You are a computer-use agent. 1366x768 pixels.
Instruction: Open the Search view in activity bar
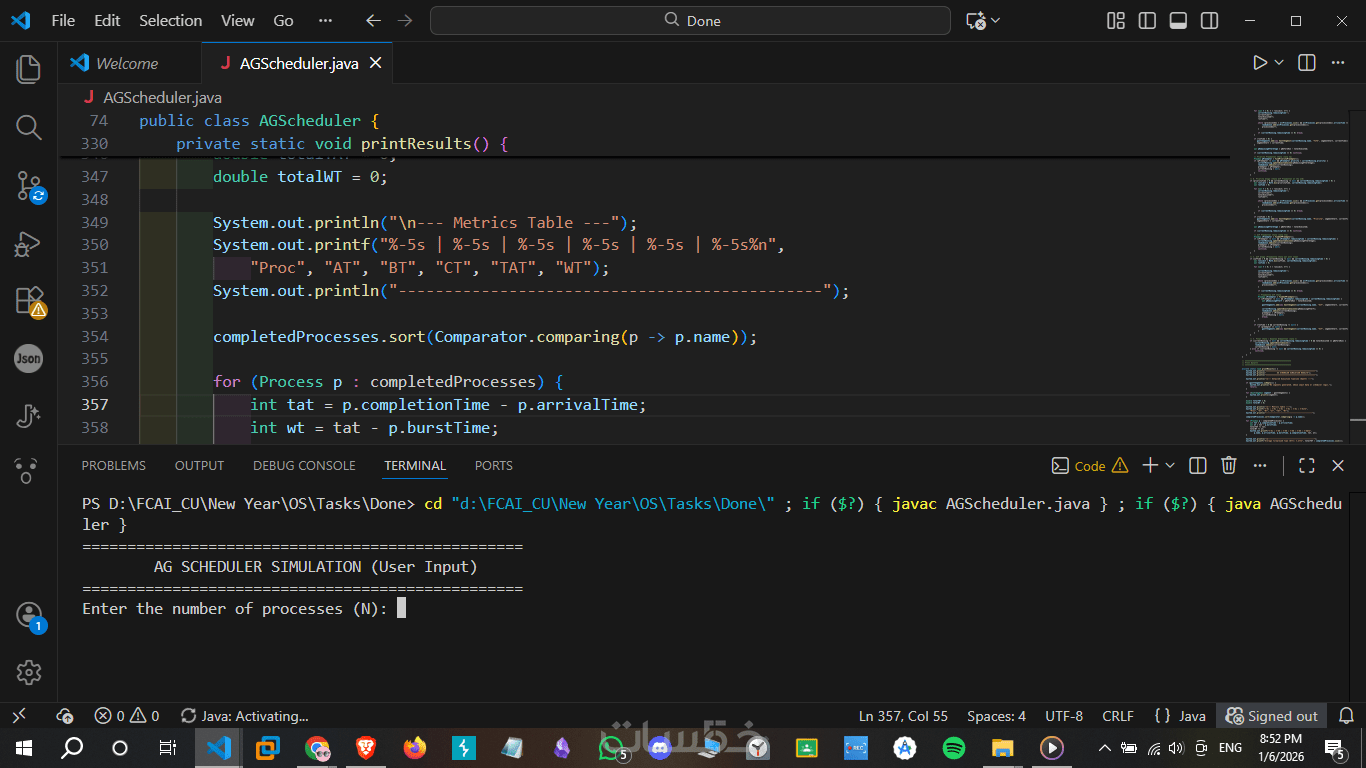pos(29,127)
